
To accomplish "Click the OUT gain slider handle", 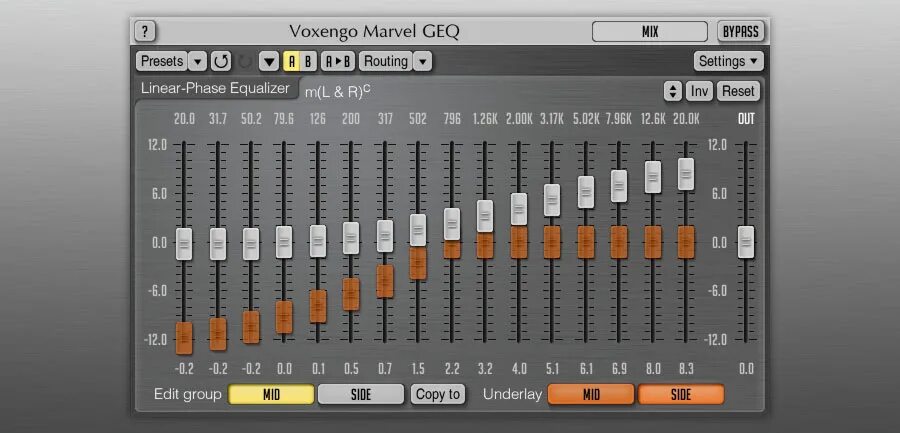I will [x=746, y=242].
